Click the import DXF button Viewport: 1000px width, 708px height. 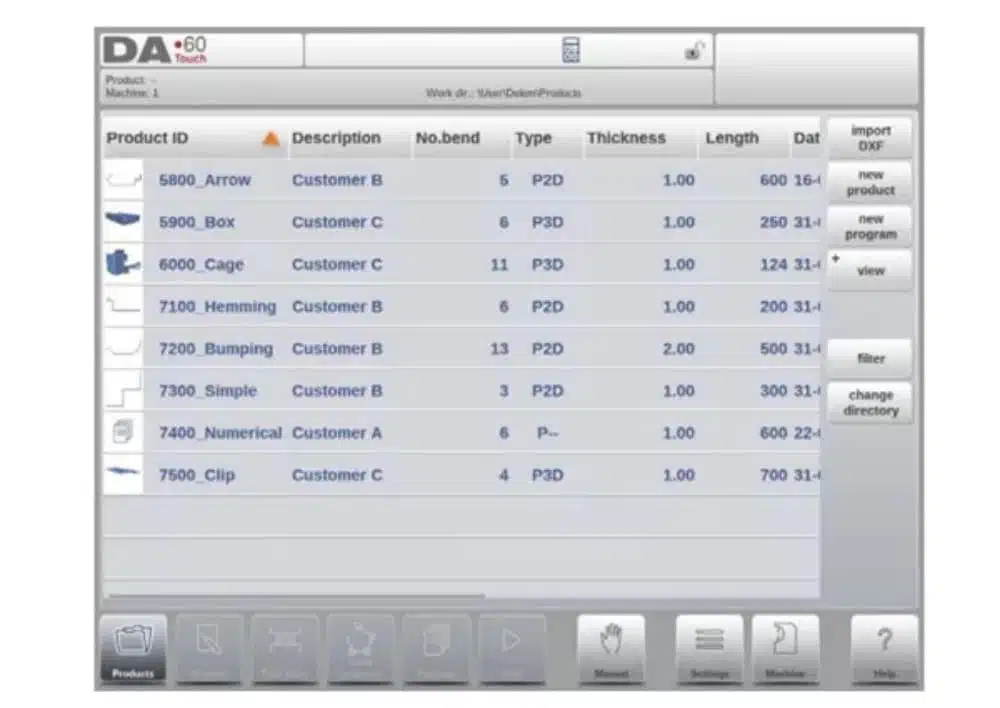(870, 138)
